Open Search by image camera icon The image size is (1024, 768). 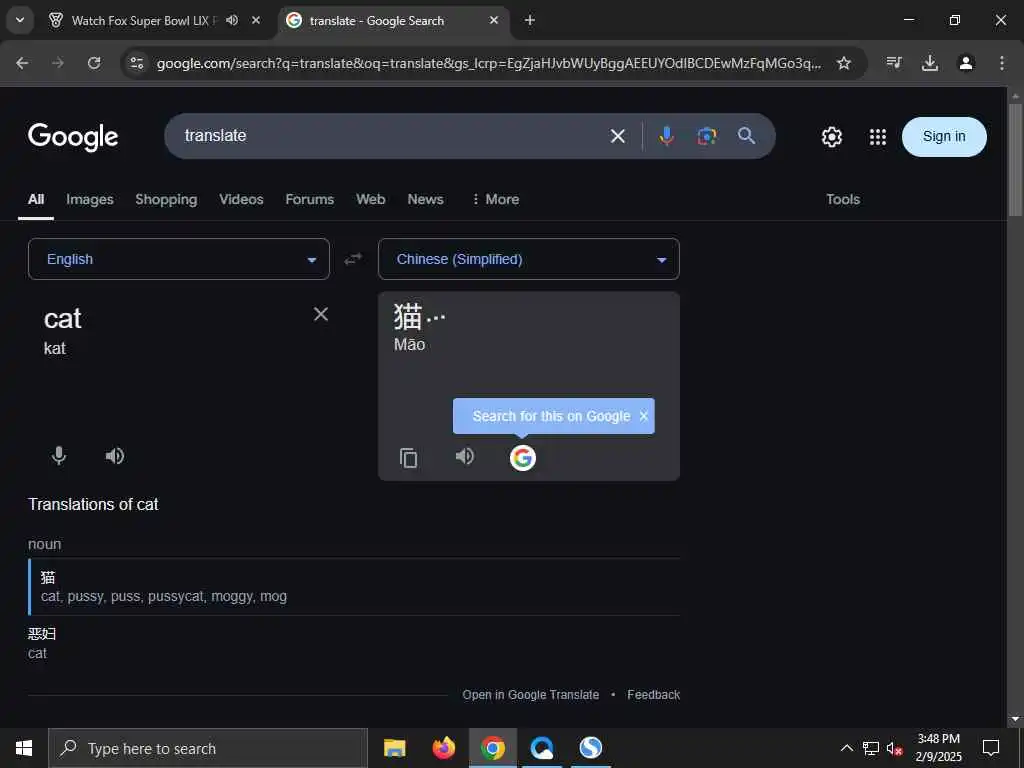707,136
